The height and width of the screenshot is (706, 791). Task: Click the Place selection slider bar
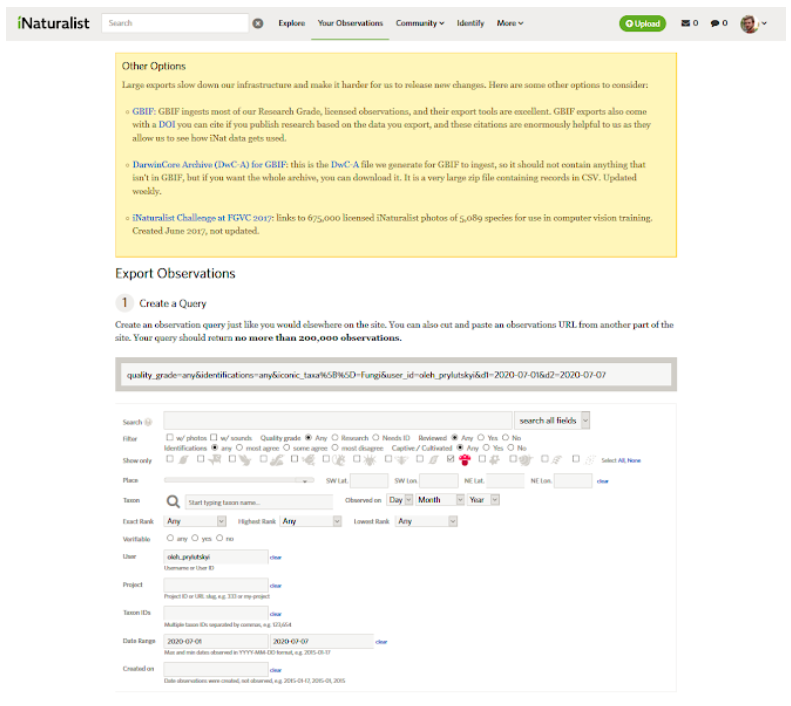pos(239,481)
